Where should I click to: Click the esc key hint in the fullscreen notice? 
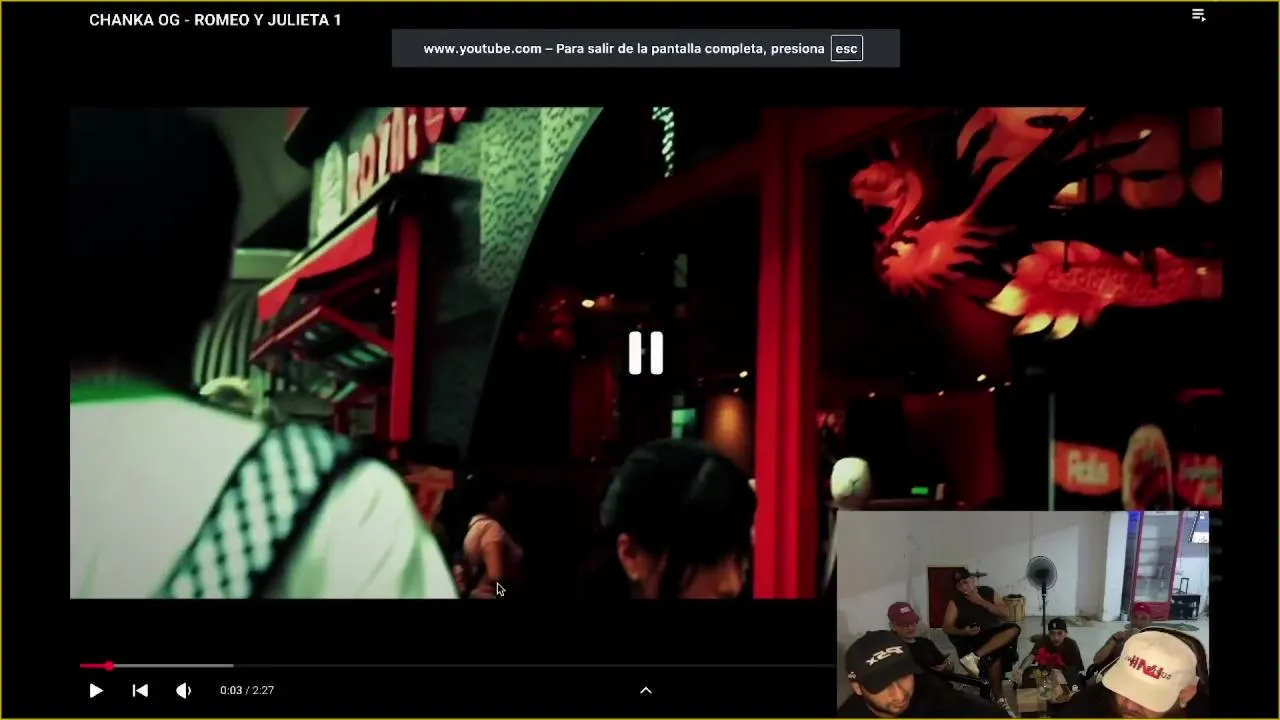[x=846, y=48]
